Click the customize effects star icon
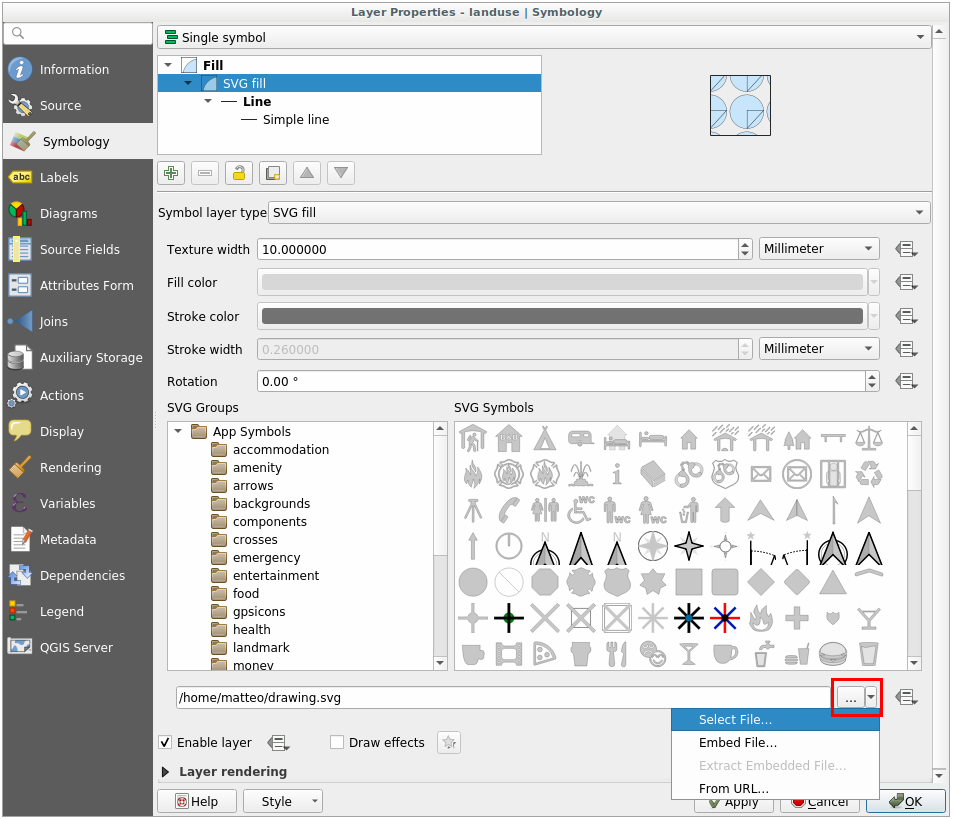 point(449,742)
